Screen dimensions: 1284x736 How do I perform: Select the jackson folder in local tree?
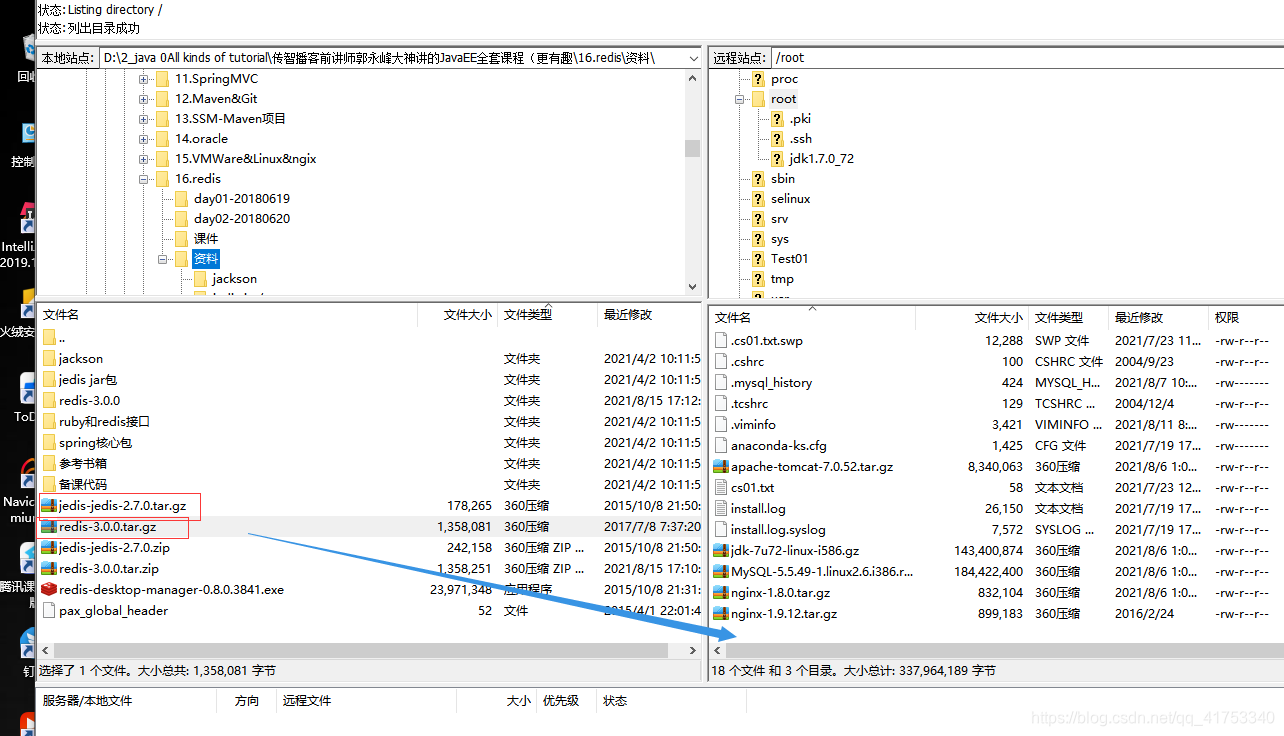[x=234, y=279]
